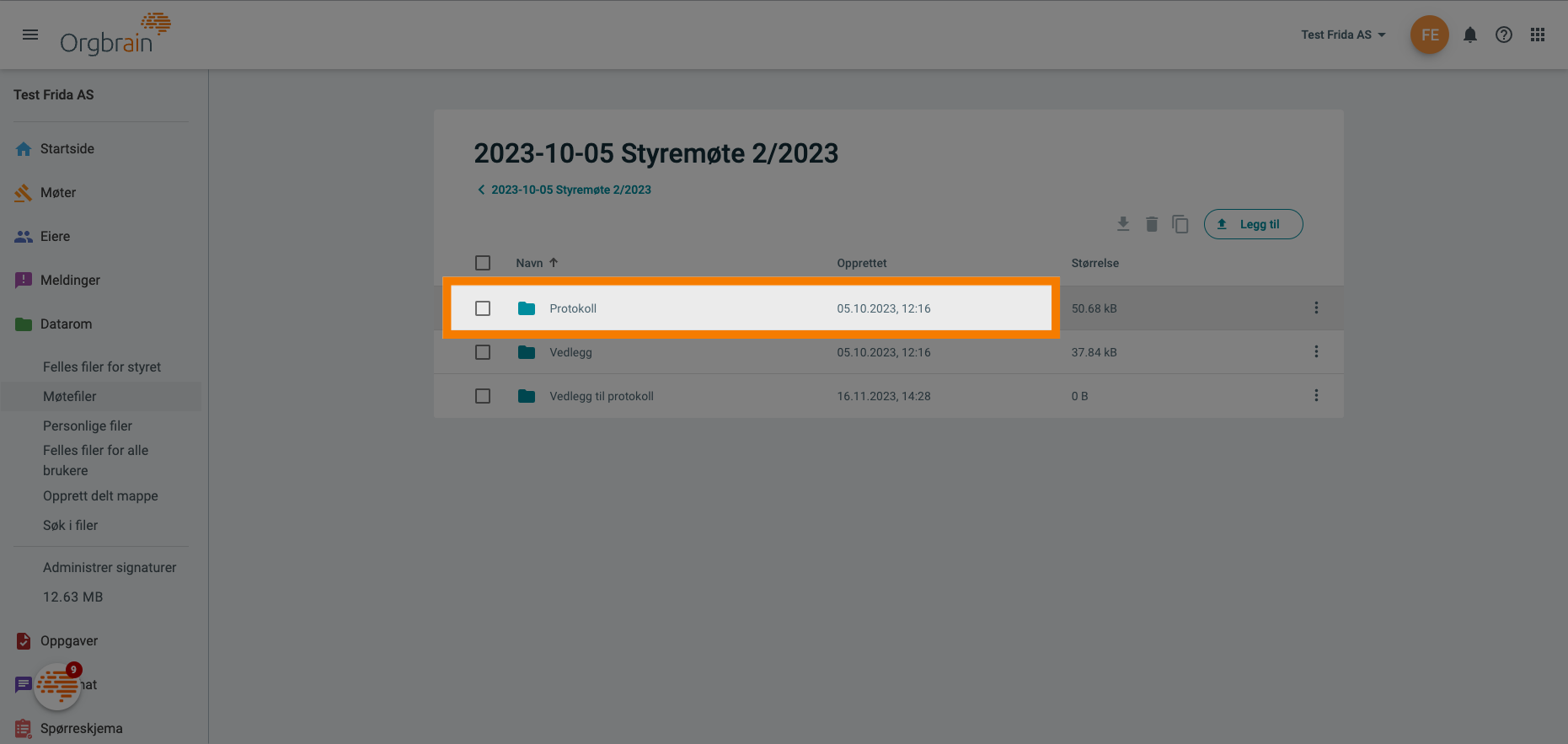
Task: Open the Vedlegg folder name
Action: 571,352
